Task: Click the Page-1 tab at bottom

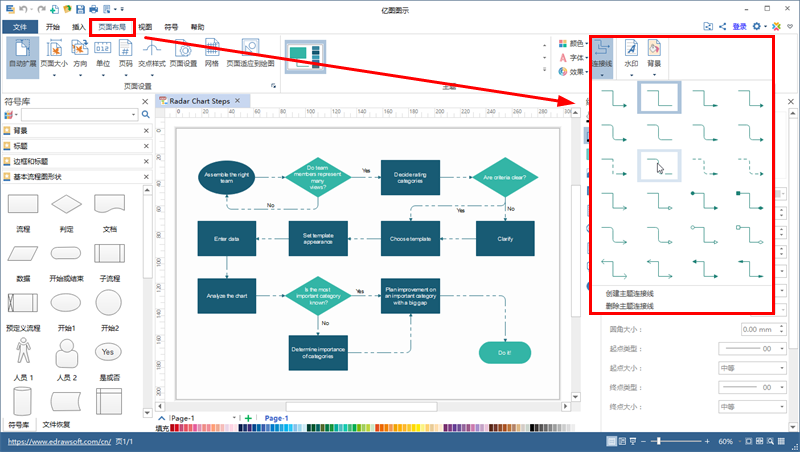Action: pyautogui.click(x=276, y=418)
